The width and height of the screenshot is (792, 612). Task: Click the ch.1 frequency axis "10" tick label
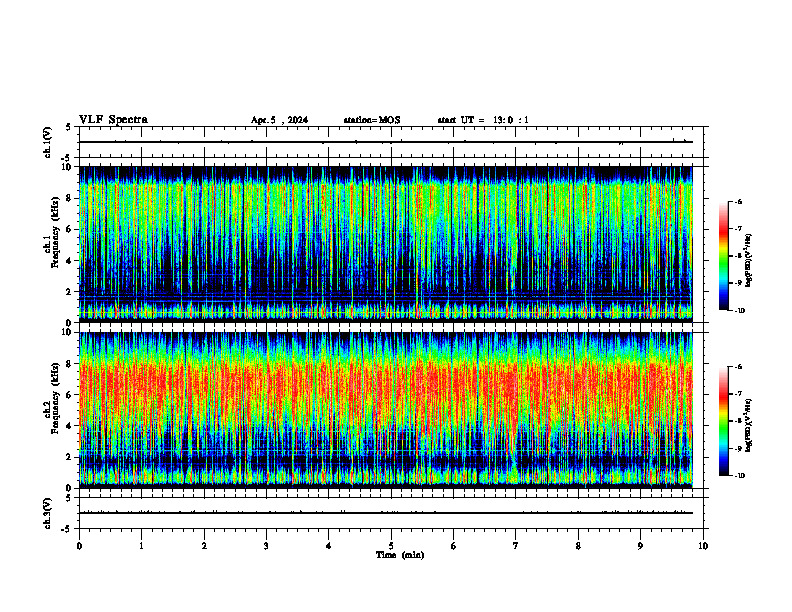(66, 167)
